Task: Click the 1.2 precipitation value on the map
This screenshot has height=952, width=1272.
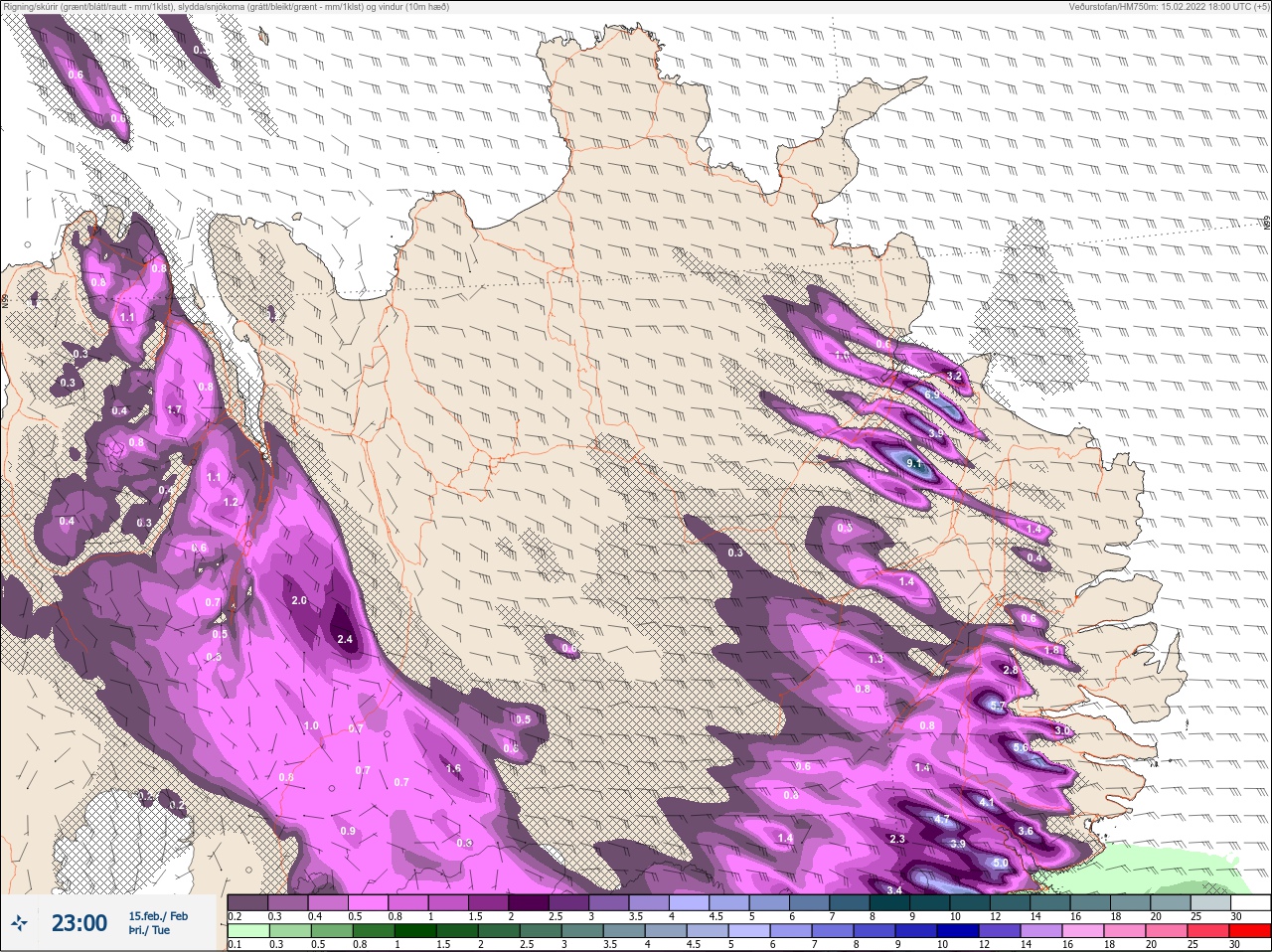Action: pos(232,503)
